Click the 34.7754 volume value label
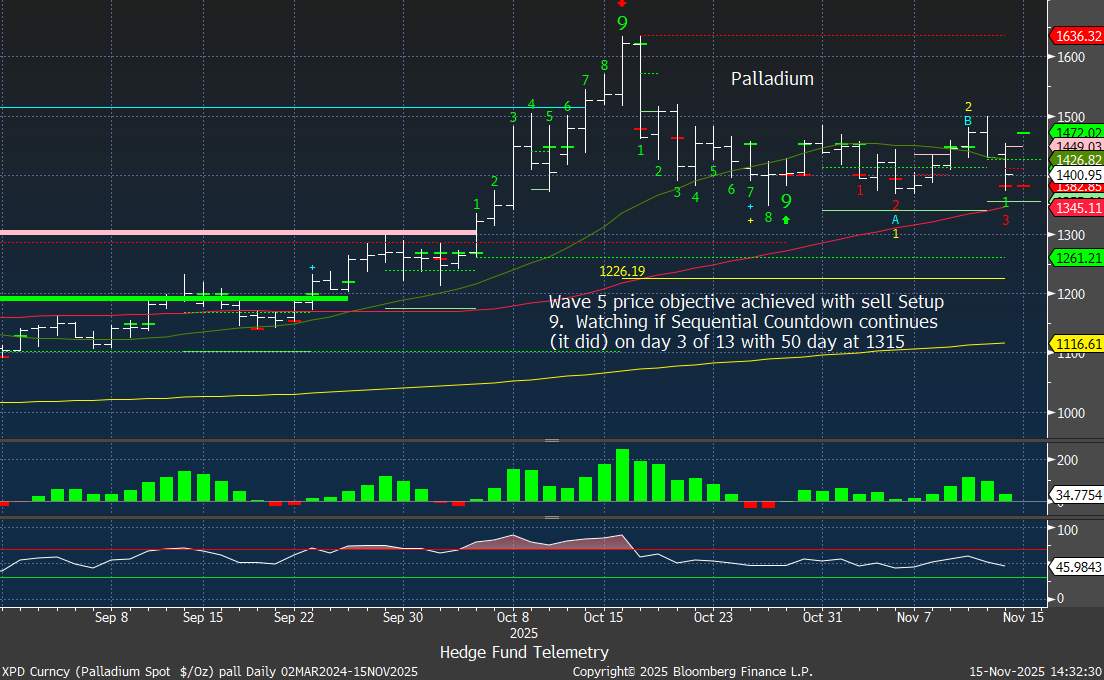This screenshot has width=1104, height=680. click(x=1075, y=495)
